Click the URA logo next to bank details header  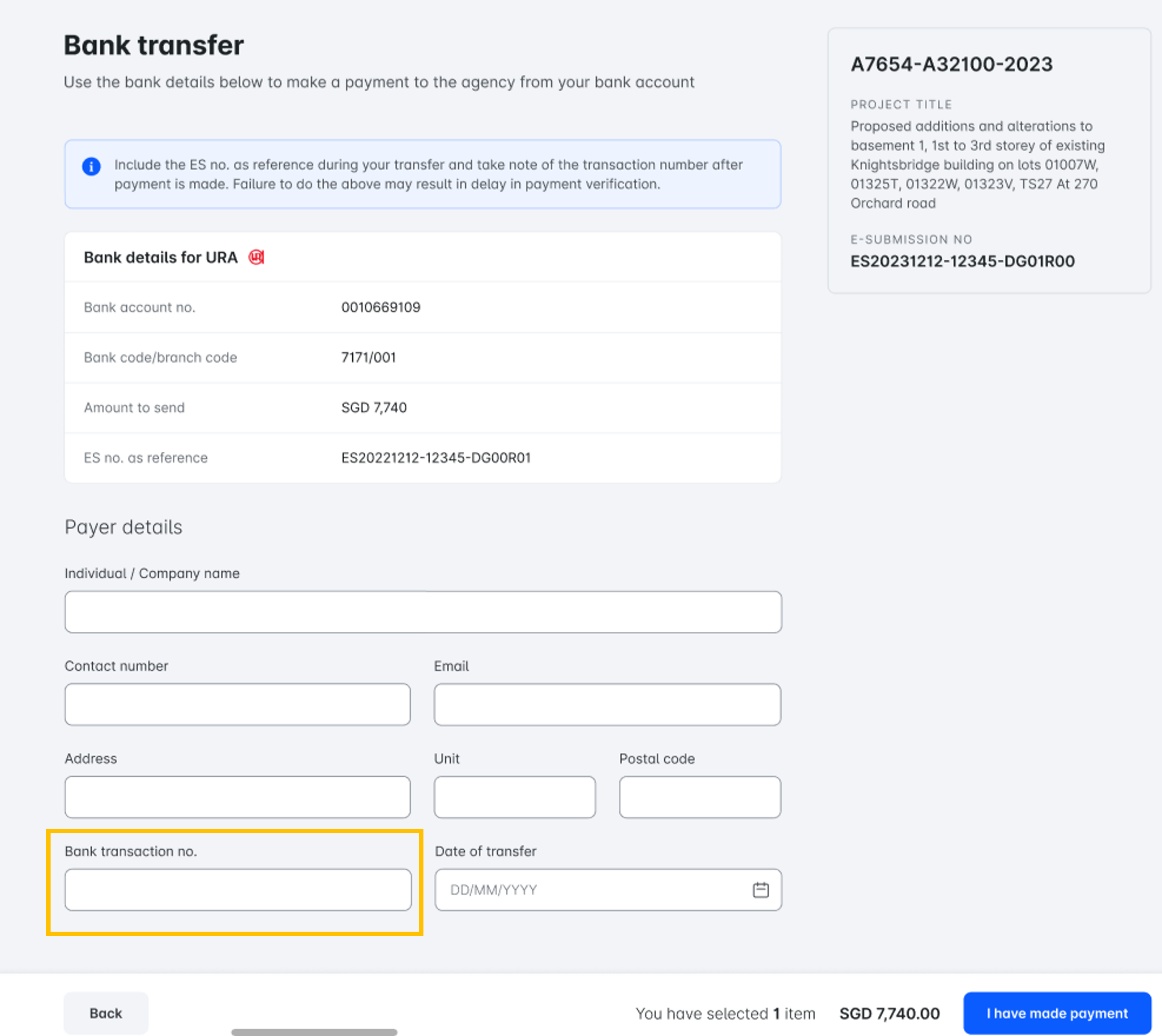tap(256, 257)
